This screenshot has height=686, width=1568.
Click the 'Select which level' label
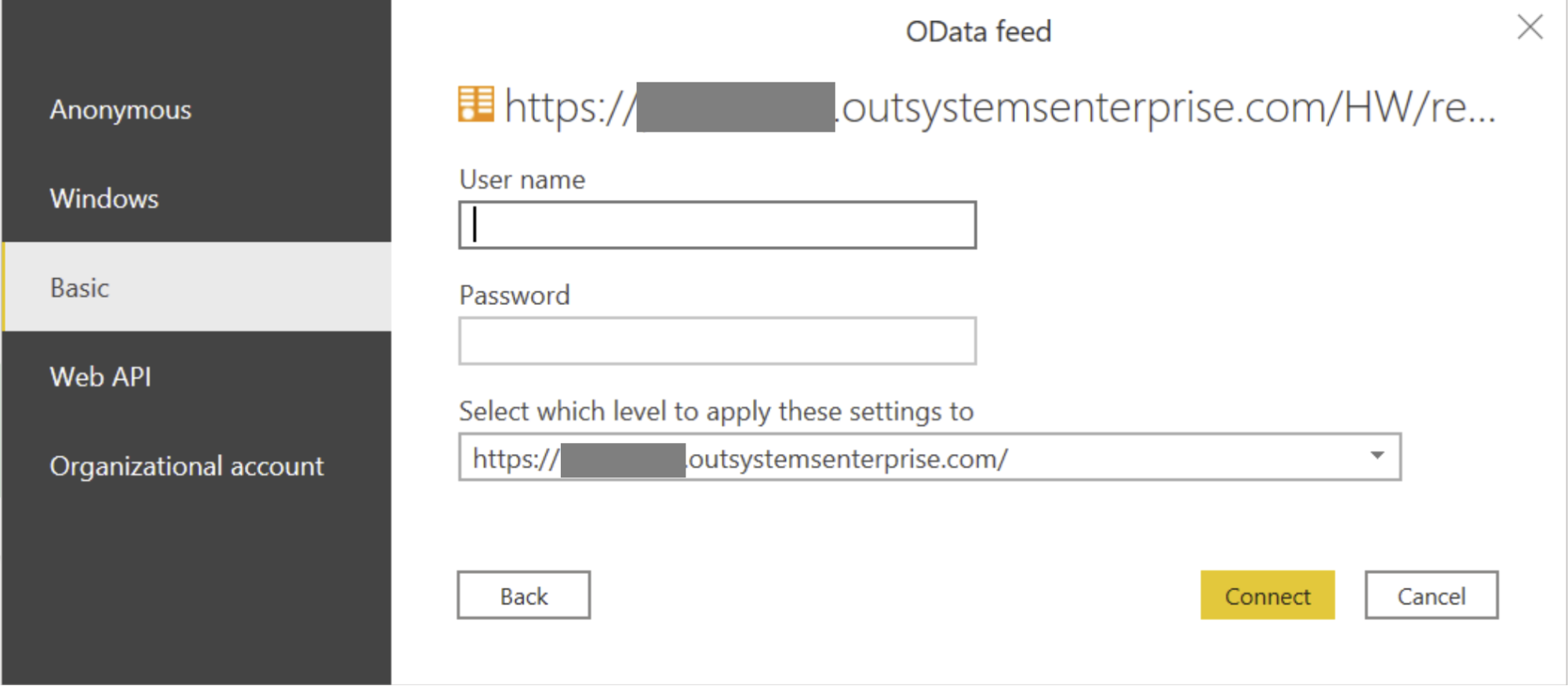[716, 412]
